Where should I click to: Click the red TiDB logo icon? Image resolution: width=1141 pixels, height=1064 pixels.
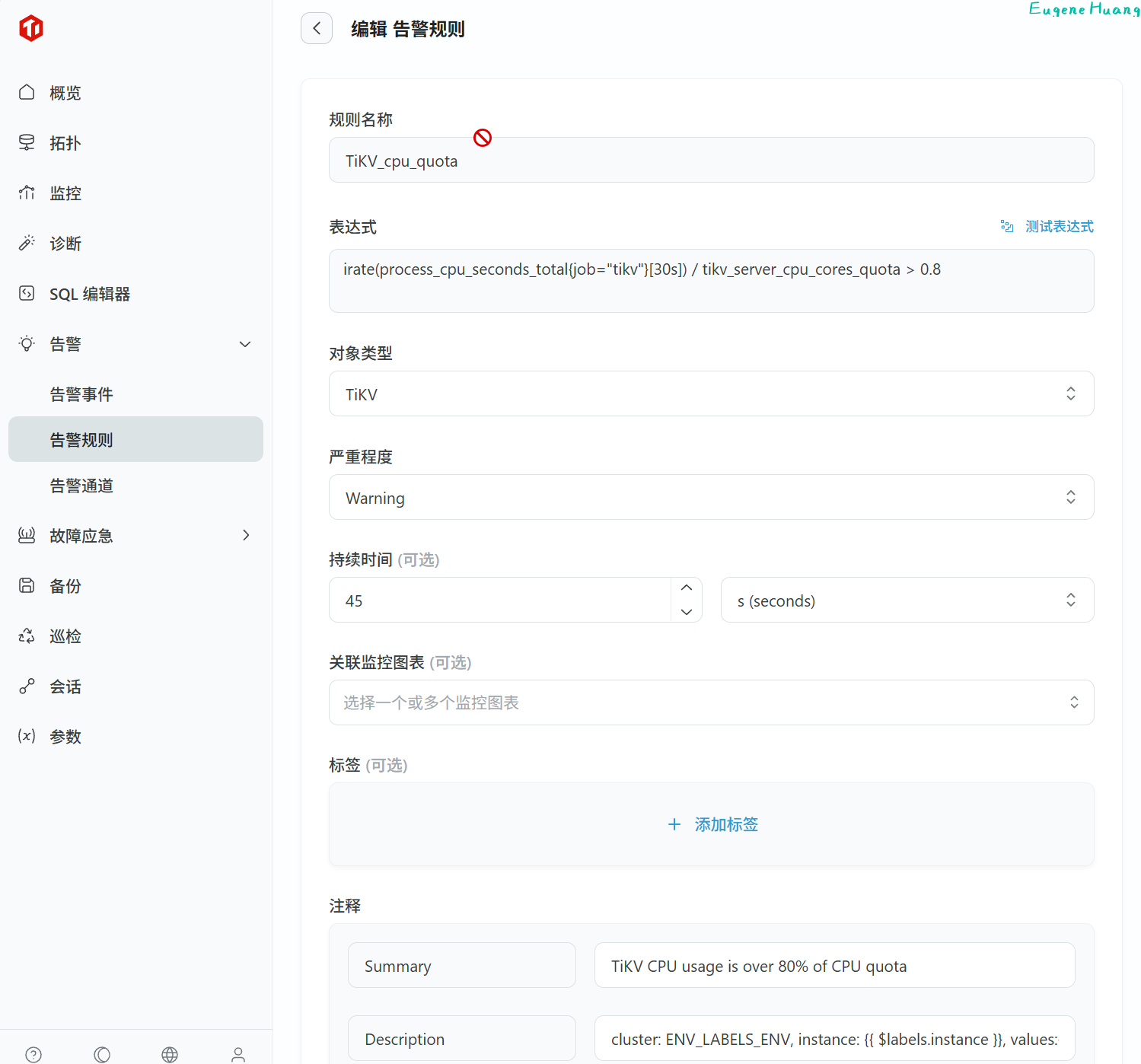click(31, 29)
